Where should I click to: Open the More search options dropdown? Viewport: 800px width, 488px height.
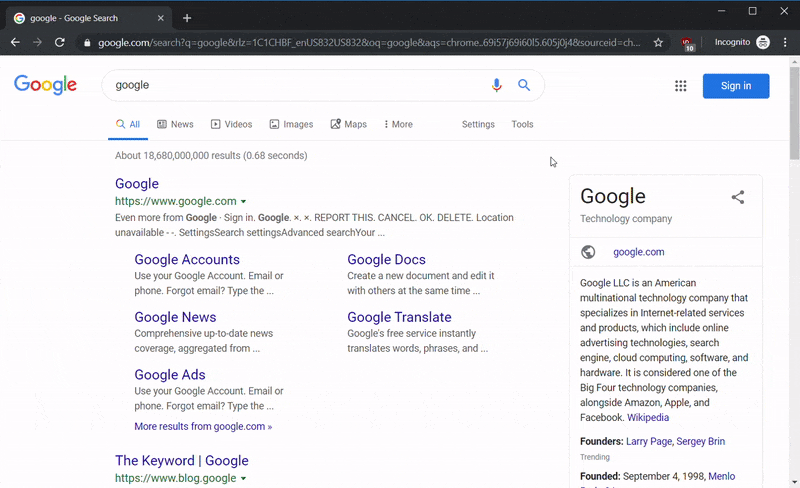click(398, 125)
